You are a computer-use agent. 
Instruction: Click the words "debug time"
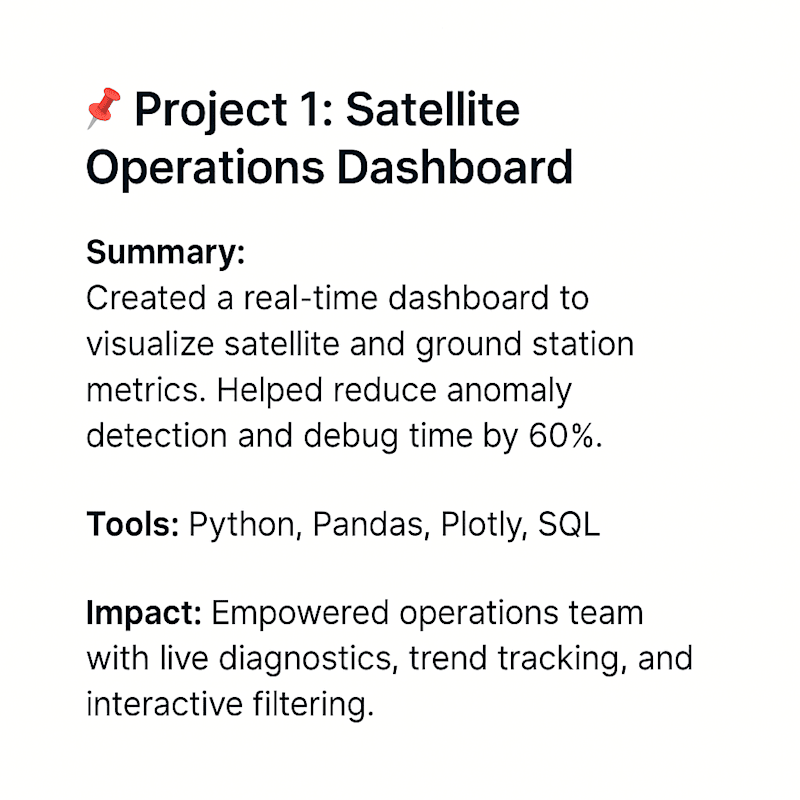(388, 438)
